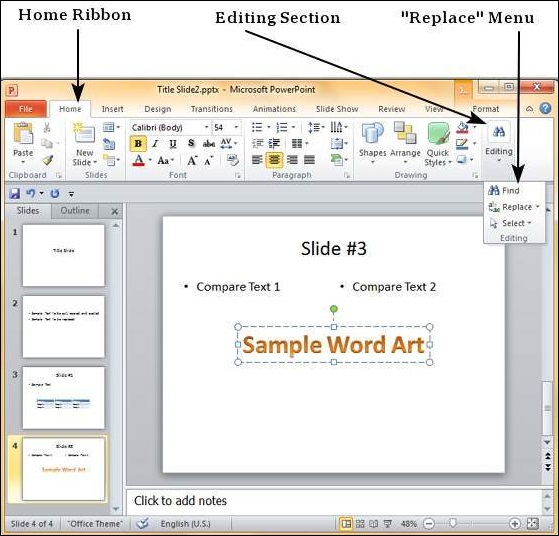The image size is (559, 536).
Task: Click the Clear Formatting icon
Action: tap(233, 160)
